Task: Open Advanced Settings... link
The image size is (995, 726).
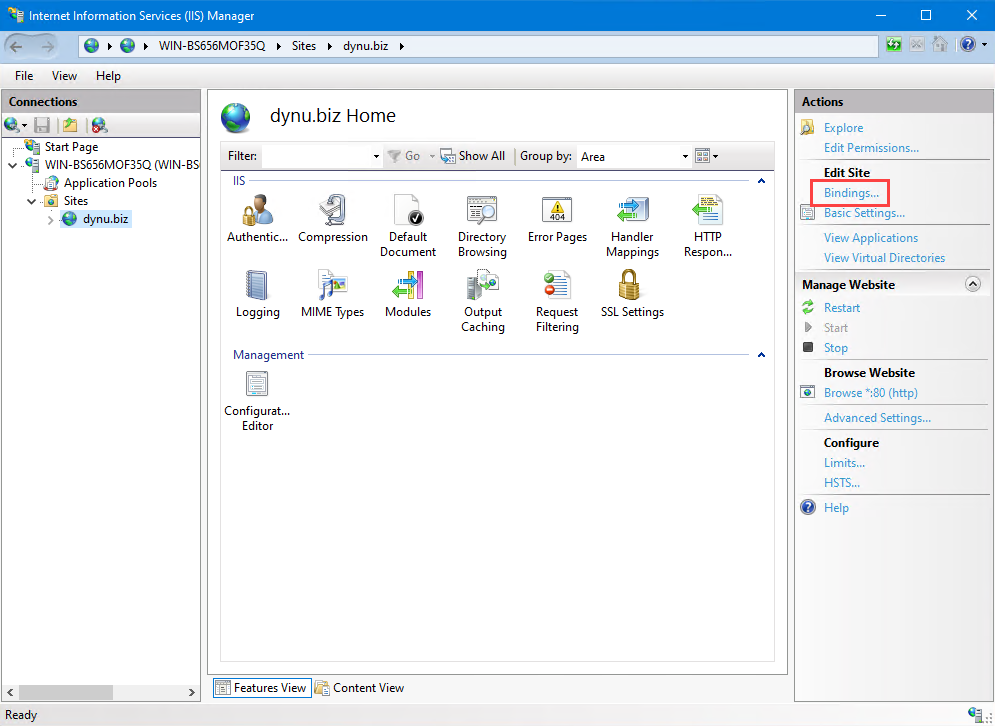Action: (877, 418)
